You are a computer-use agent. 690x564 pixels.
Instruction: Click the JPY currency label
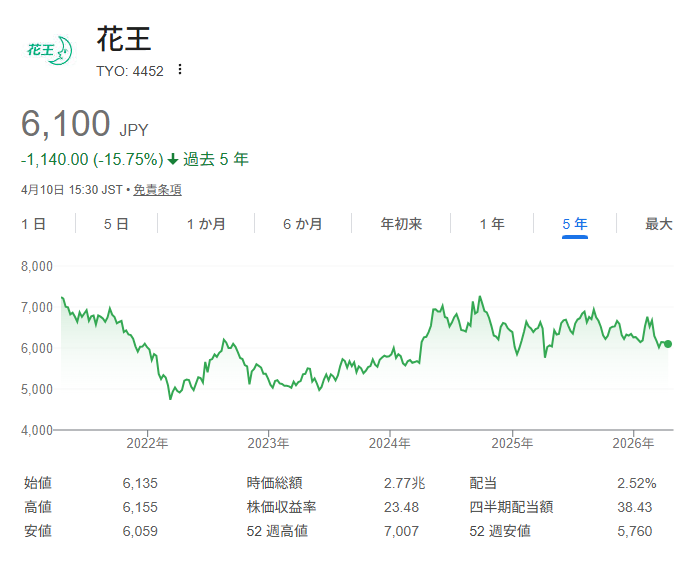point(134,130)
